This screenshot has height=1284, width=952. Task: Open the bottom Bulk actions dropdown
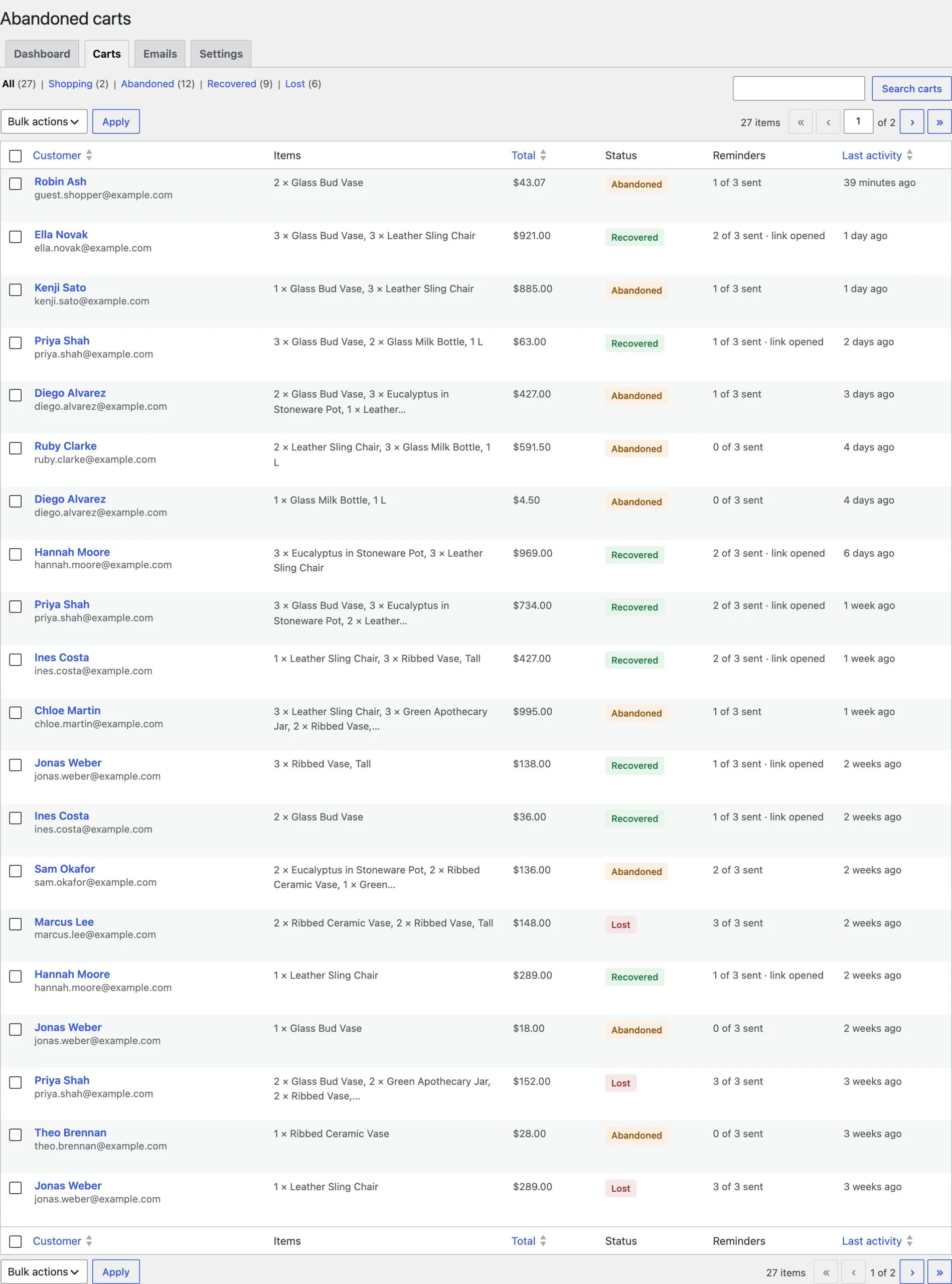point(44,1272)
